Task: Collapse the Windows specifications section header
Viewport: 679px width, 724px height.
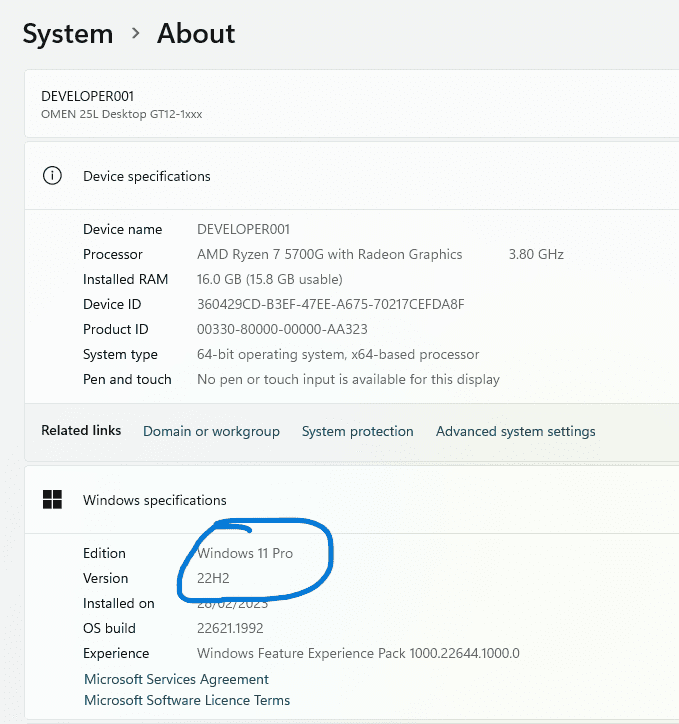Action: tap(352, 500)
